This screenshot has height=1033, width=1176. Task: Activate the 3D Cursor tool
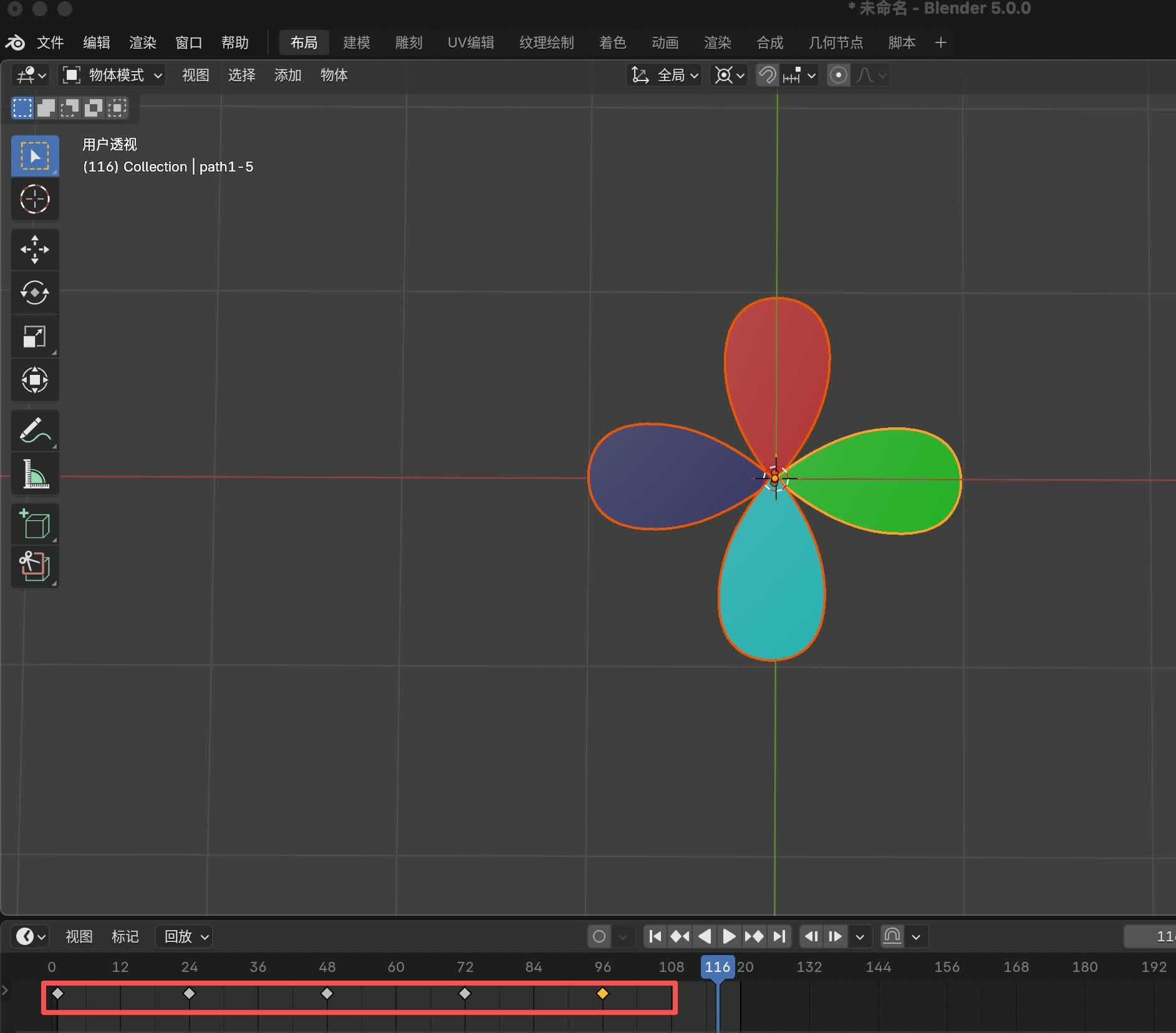(x=35, y=200)
